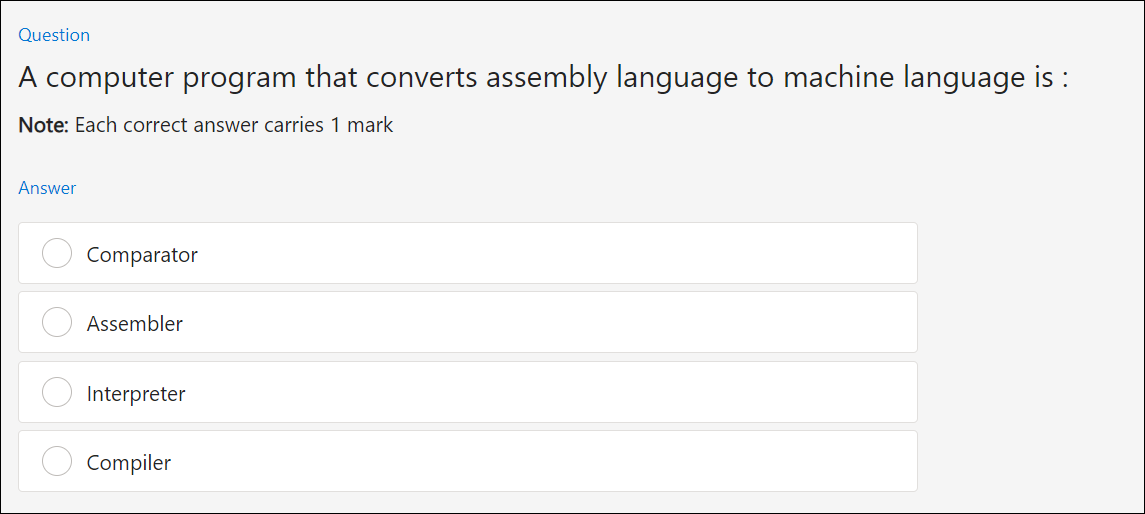Screen dimensions: 1145x514
Task: Click the Interpreter option text
Action: (x=136, y=394)
